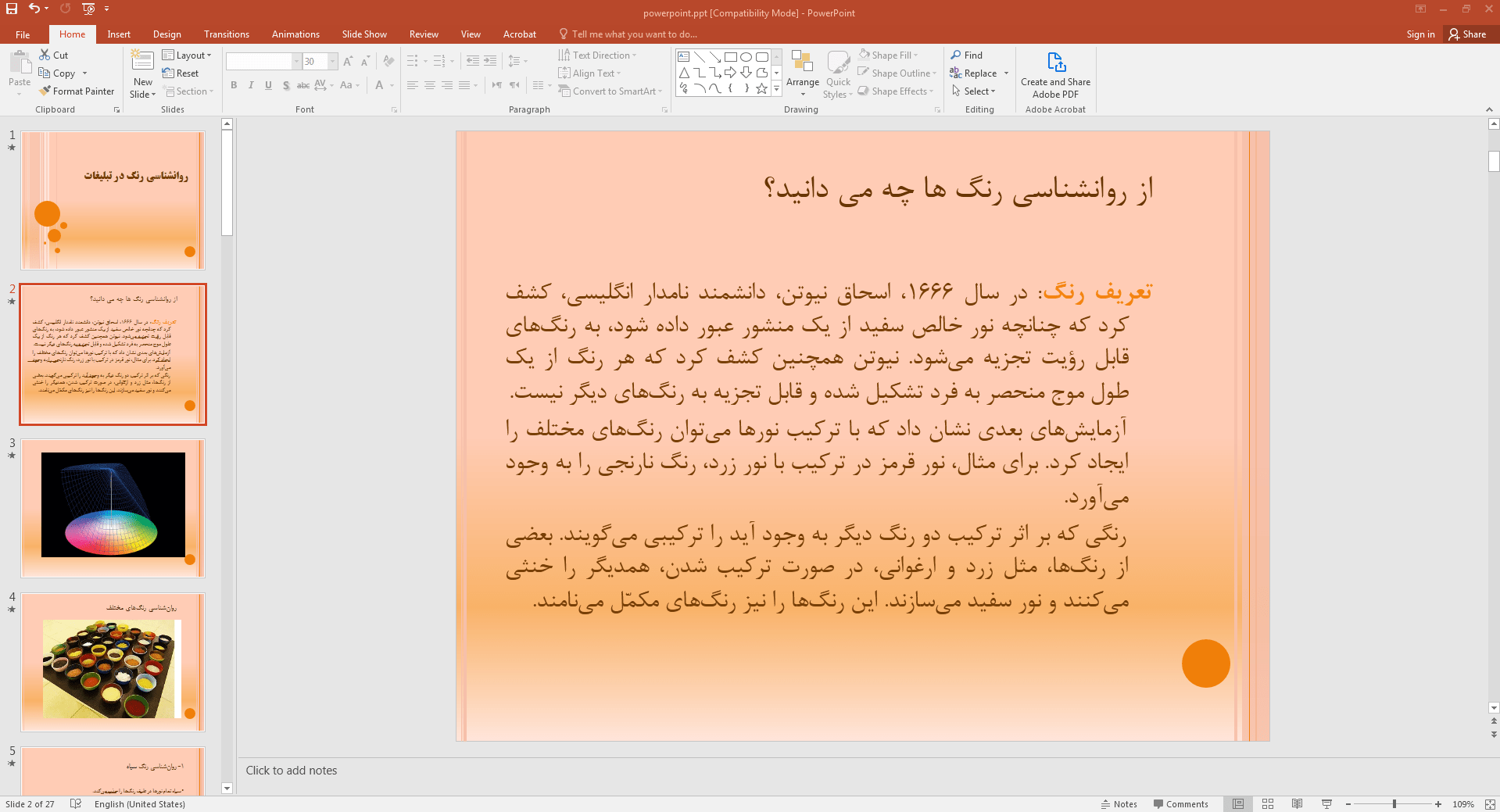Viewport: 1500px width, 812px height.
Task: Click the Copy button
Action: (57, 73)
